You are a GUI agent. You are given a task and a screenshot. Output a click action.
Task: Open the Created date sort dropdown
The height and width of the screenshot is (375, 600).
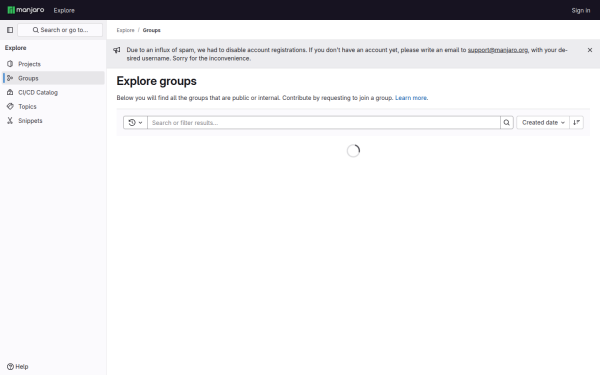coord(543,122)
